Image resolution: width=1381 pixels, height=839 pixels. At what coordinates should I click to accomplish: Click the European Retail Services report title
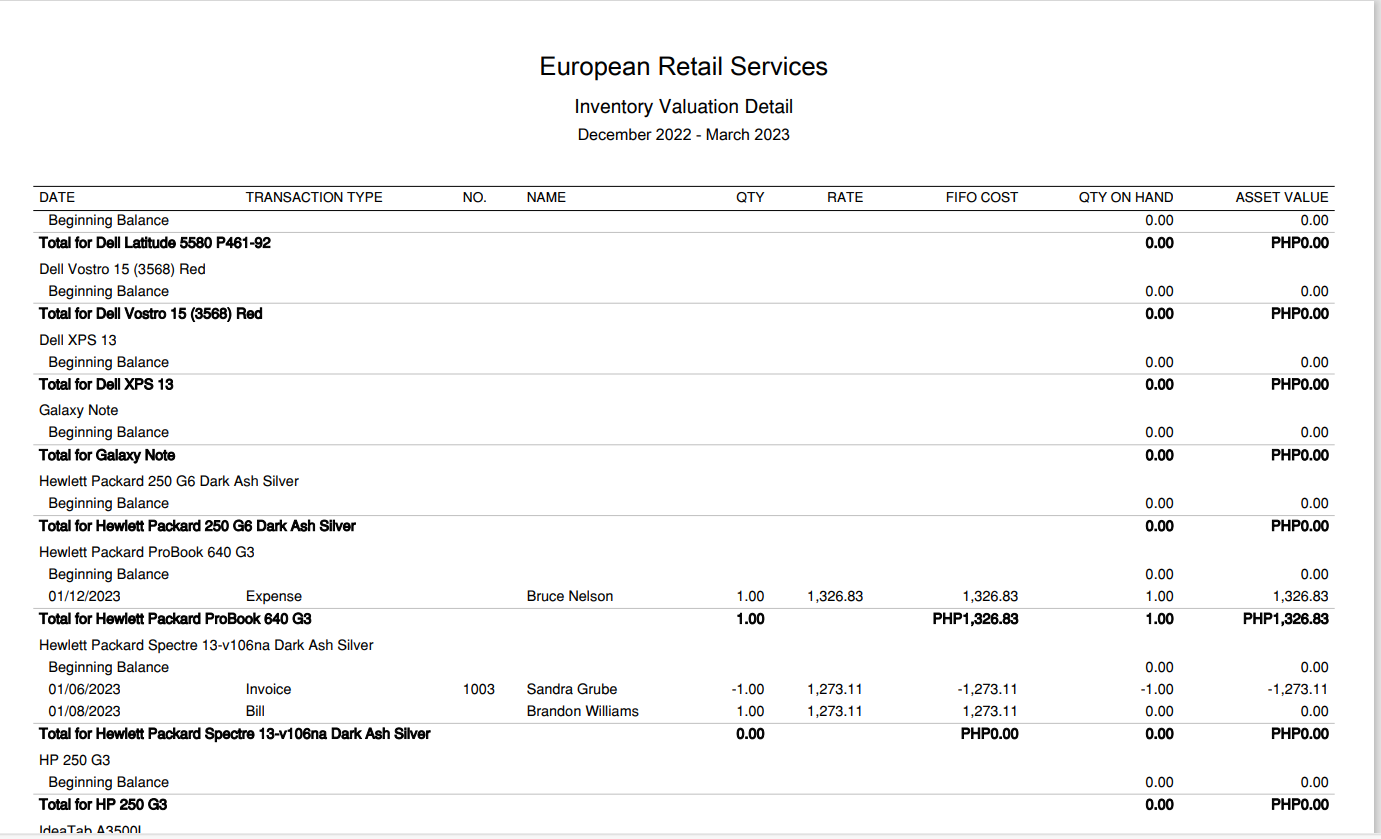click(x=683, y=67)
